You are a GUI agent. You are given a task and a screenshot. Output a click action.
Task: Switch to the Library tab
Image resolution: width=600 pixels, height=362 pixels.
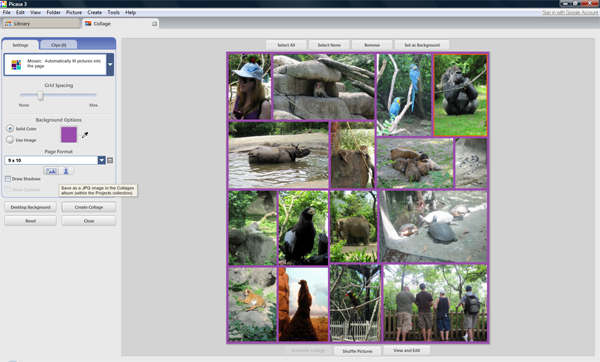click(41, 24)
